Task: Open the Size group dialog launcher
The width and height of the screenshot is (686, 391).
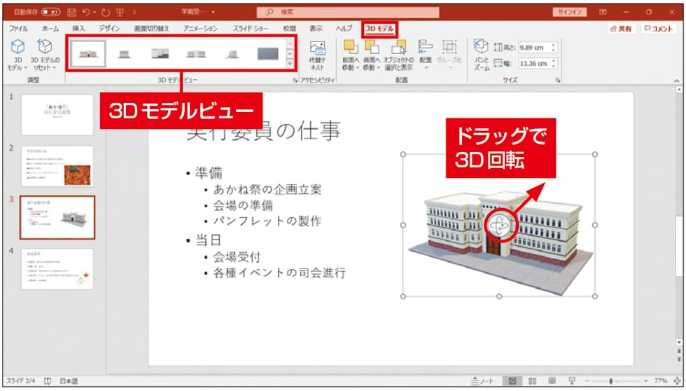Action: pos(558,80)
